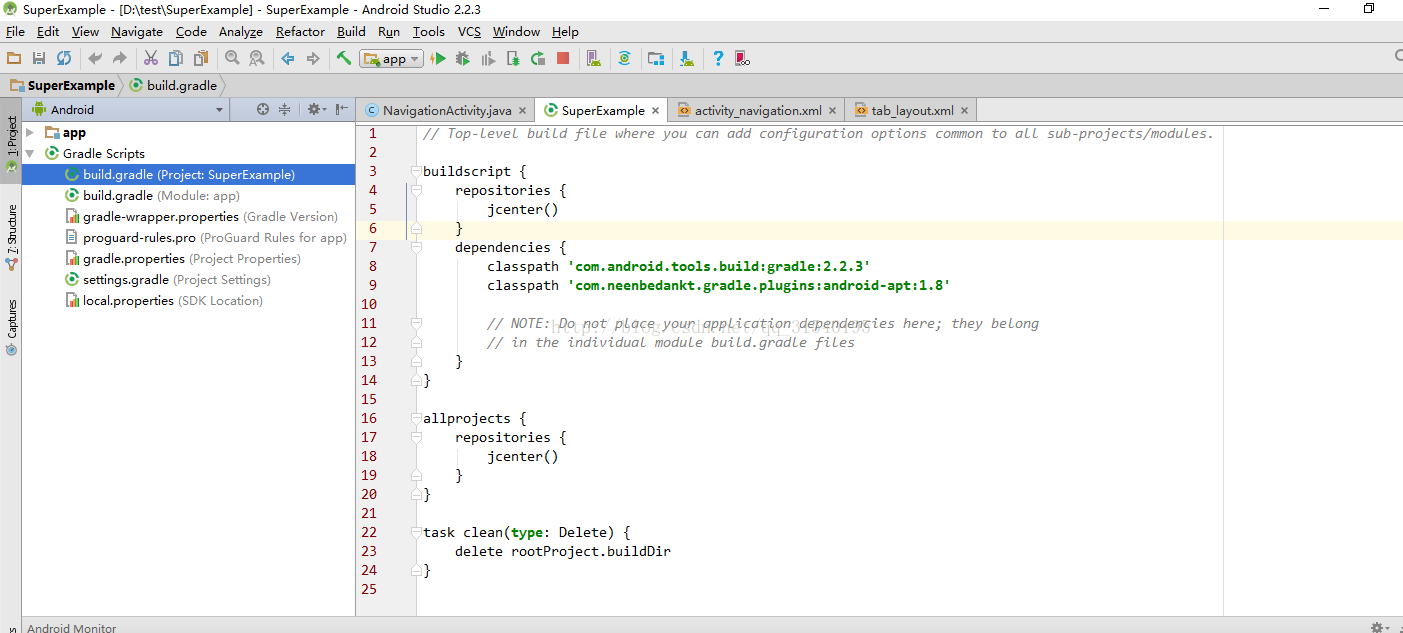Navigate Forward with the right arrow icon
Image resolution: width=1403 pixels, height=633 pixels.
(313, 59)
